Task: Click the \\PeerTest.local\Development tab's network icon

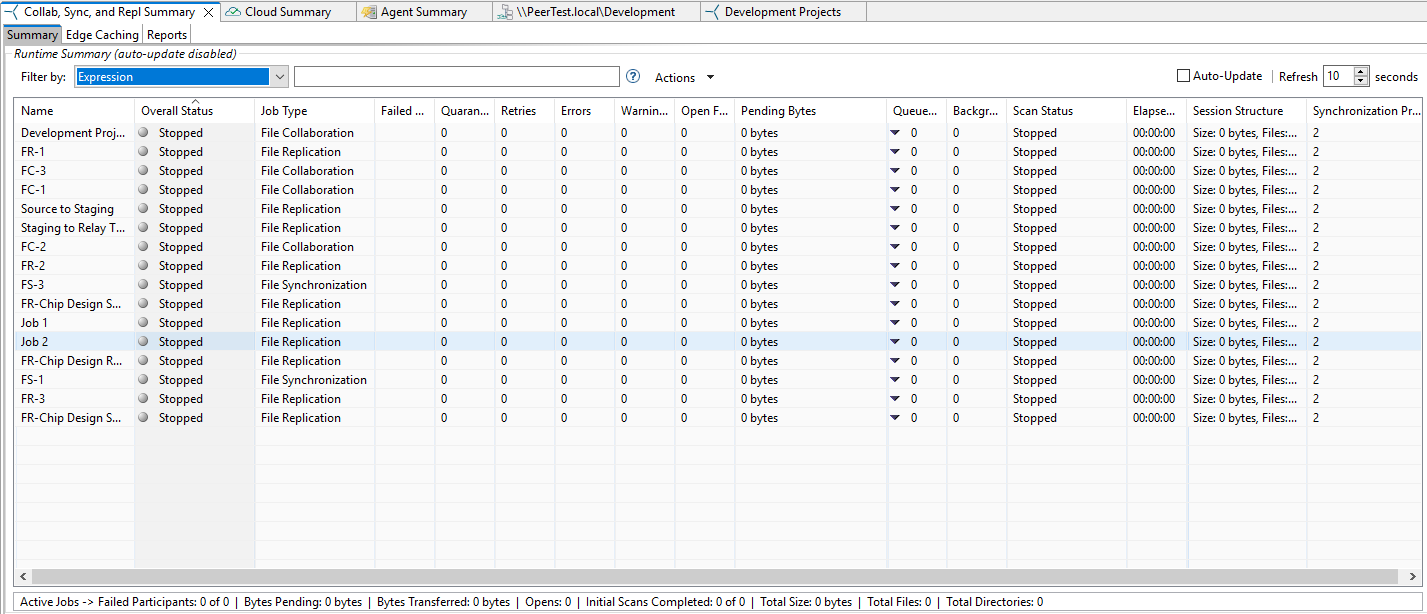Action: (x=507, y=12)
